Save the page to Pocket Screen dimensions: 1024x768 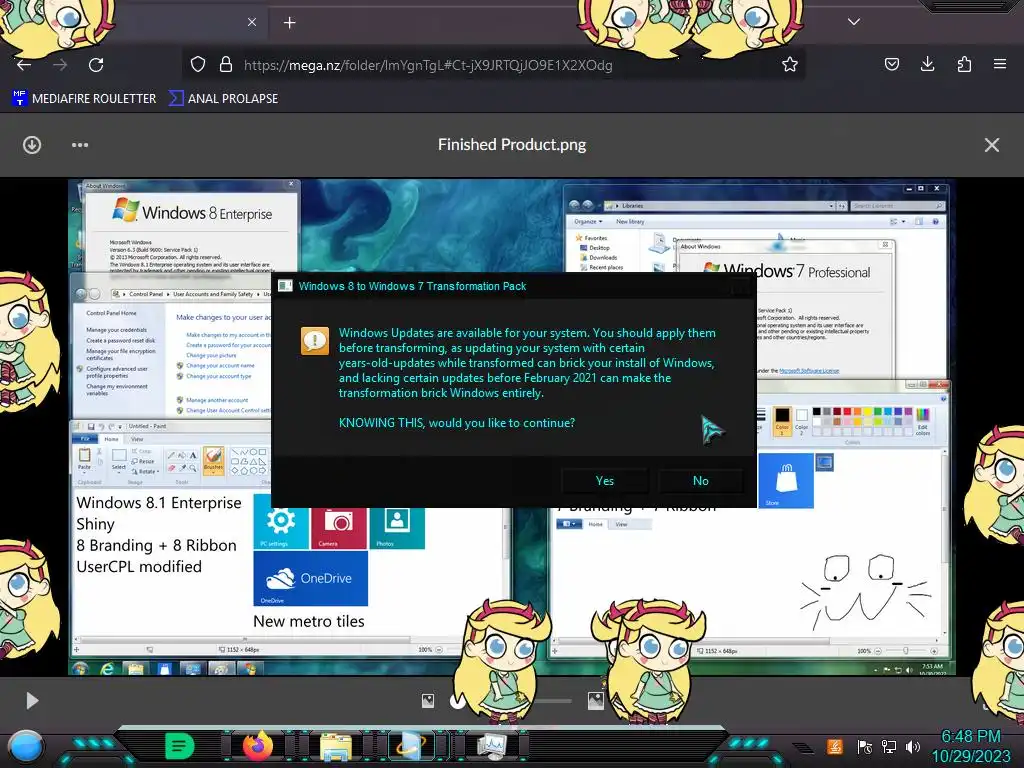pos(891,64)
